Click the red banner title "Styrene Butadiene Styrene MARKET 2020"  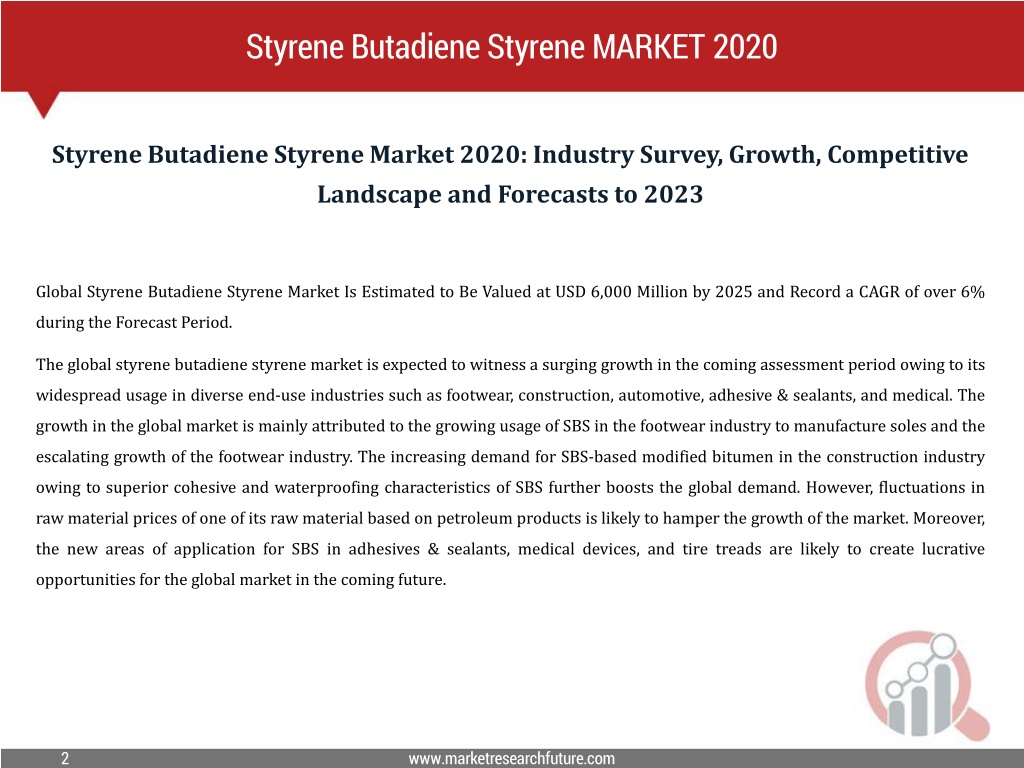[x=511, y=47]
